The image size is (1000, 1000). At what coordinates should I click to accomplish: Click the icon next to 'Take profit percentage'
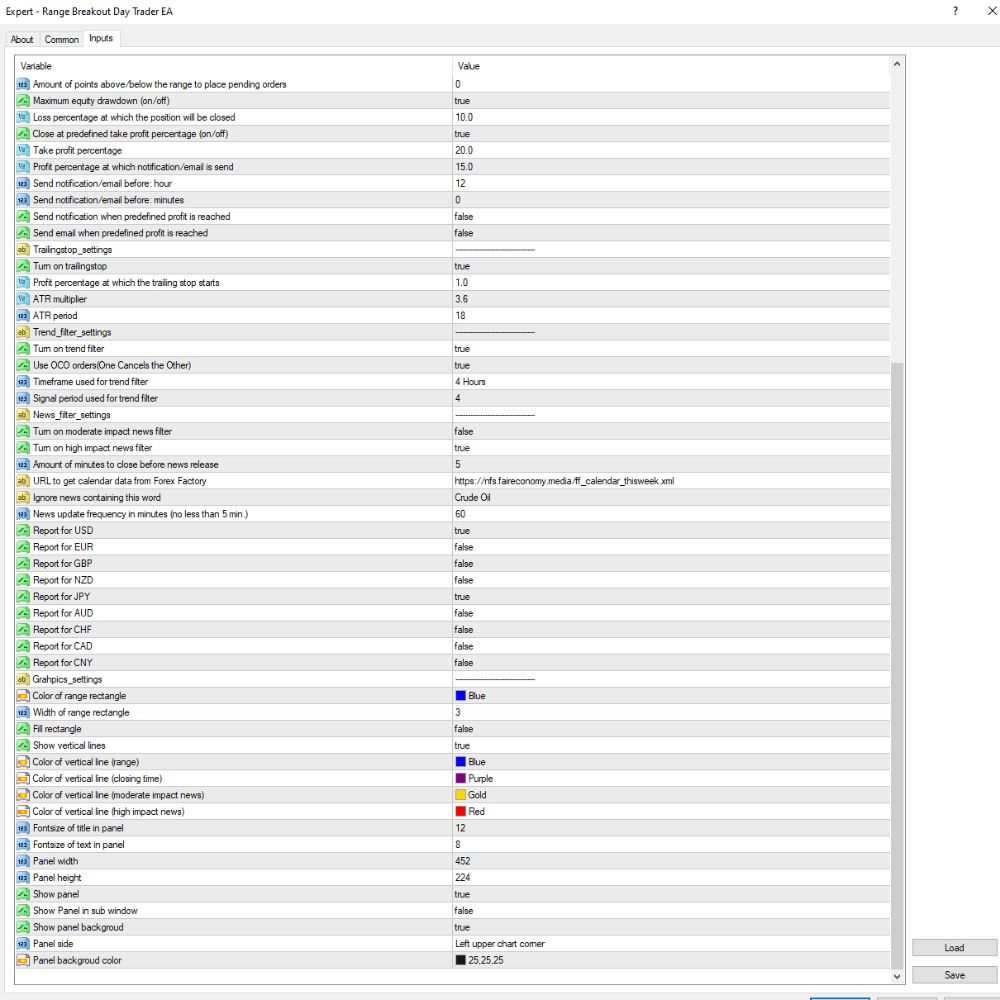tap(23, 151)
